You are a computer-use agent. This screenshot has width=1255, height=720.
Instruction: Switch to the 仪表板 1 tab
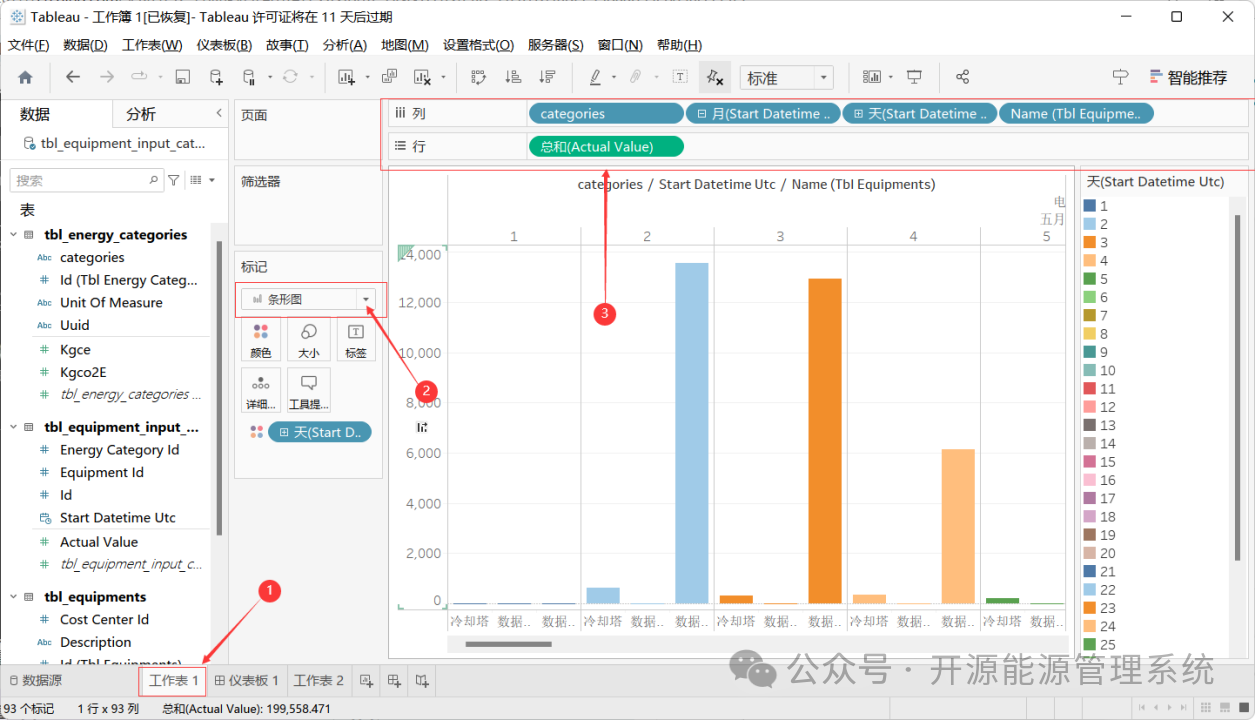click(247, 681)
